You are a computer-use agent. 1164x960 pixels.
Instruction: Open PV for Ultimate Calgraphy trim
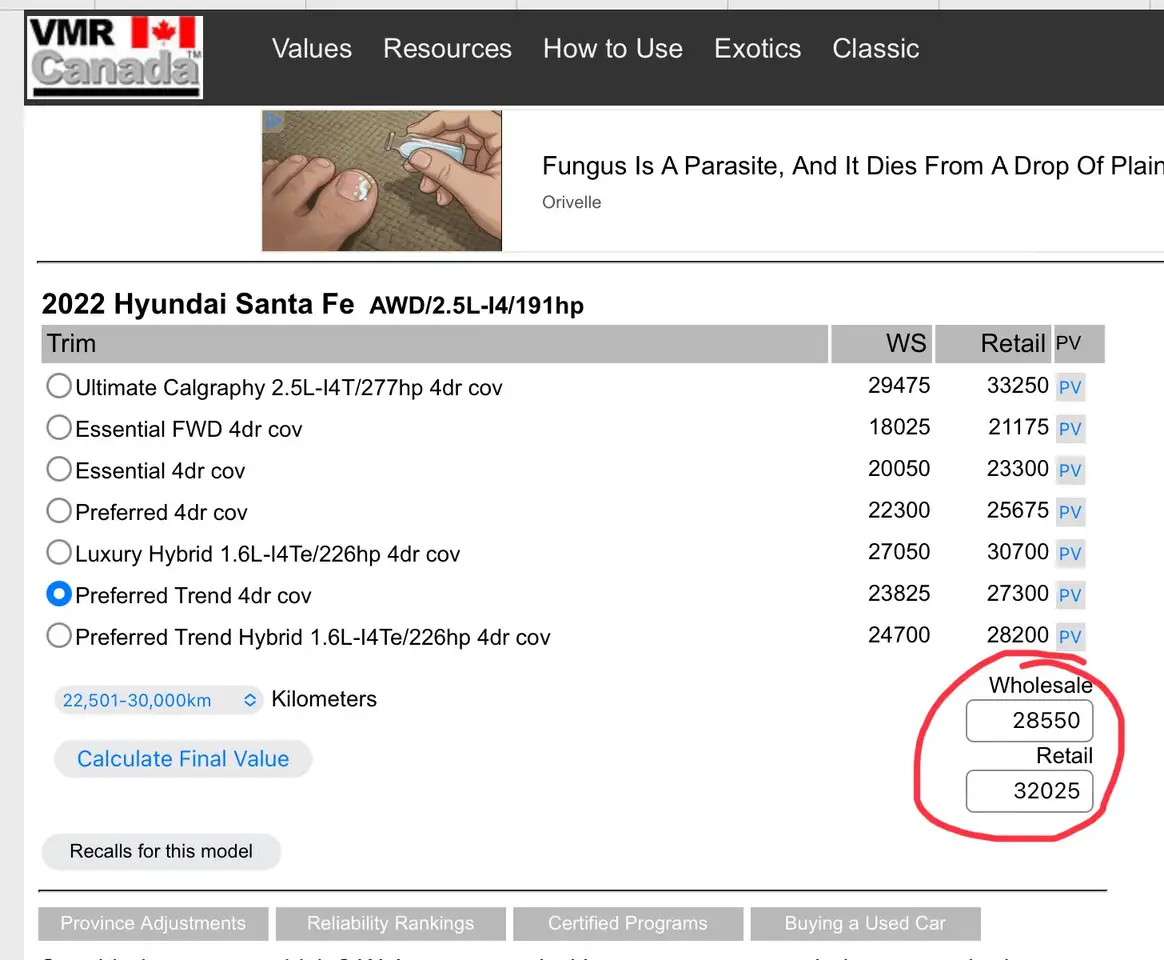tap(1070, 387)
